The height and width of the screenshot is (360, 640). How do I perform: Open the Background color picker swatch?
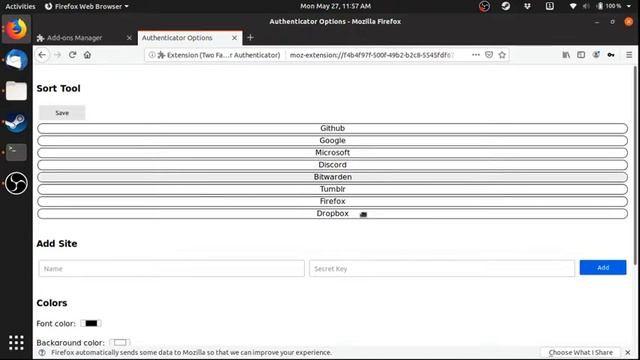120,342
